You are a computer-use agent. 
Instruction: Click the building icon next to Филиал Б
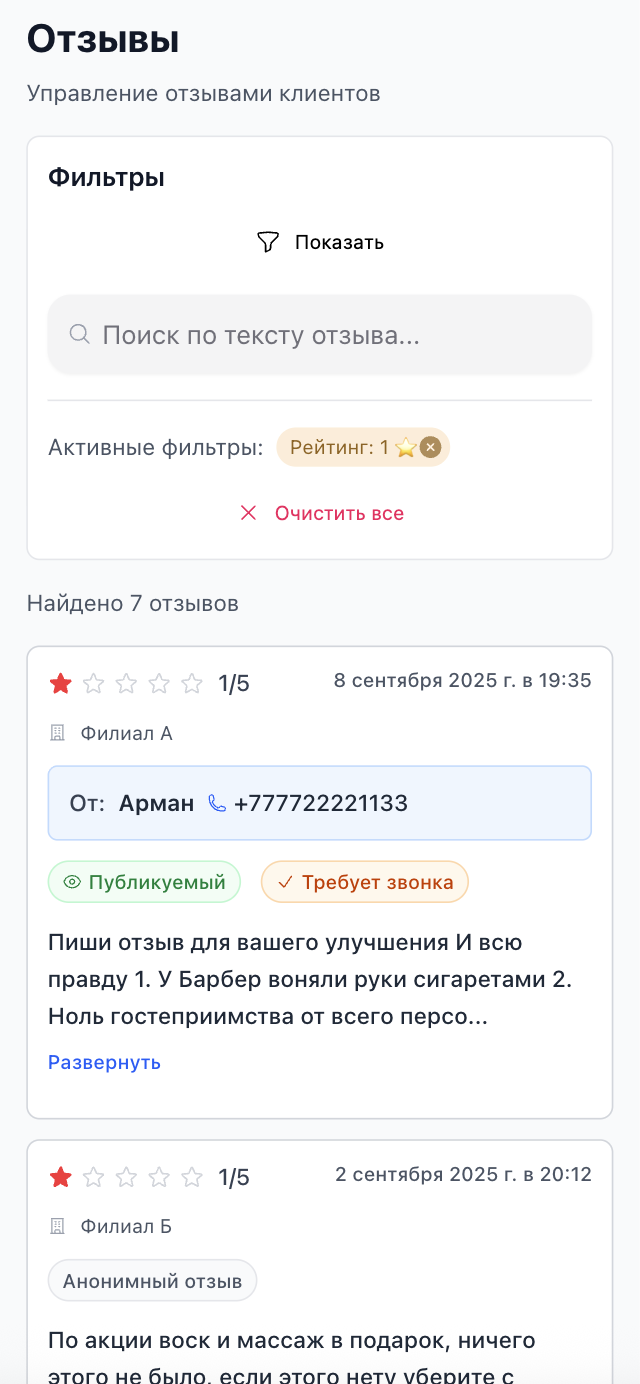point(57,1227)
